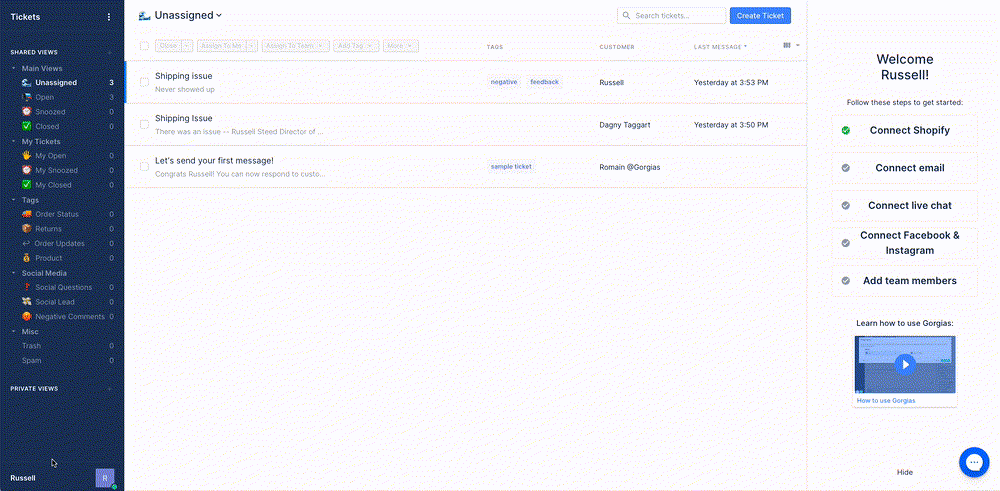Click the My Snoozed alarm clock icon
The width and height of the screenshot is (1000, 491).
(x=26, y=170)
